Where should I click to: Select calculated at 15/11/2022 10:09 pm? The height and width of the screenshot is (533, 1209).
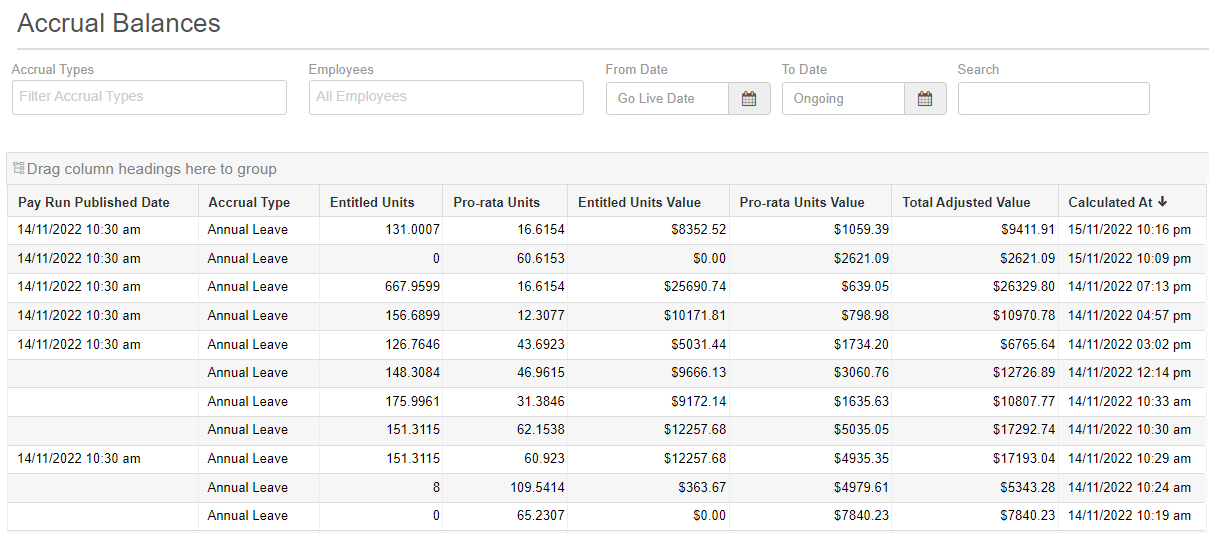click(1129, 258)
